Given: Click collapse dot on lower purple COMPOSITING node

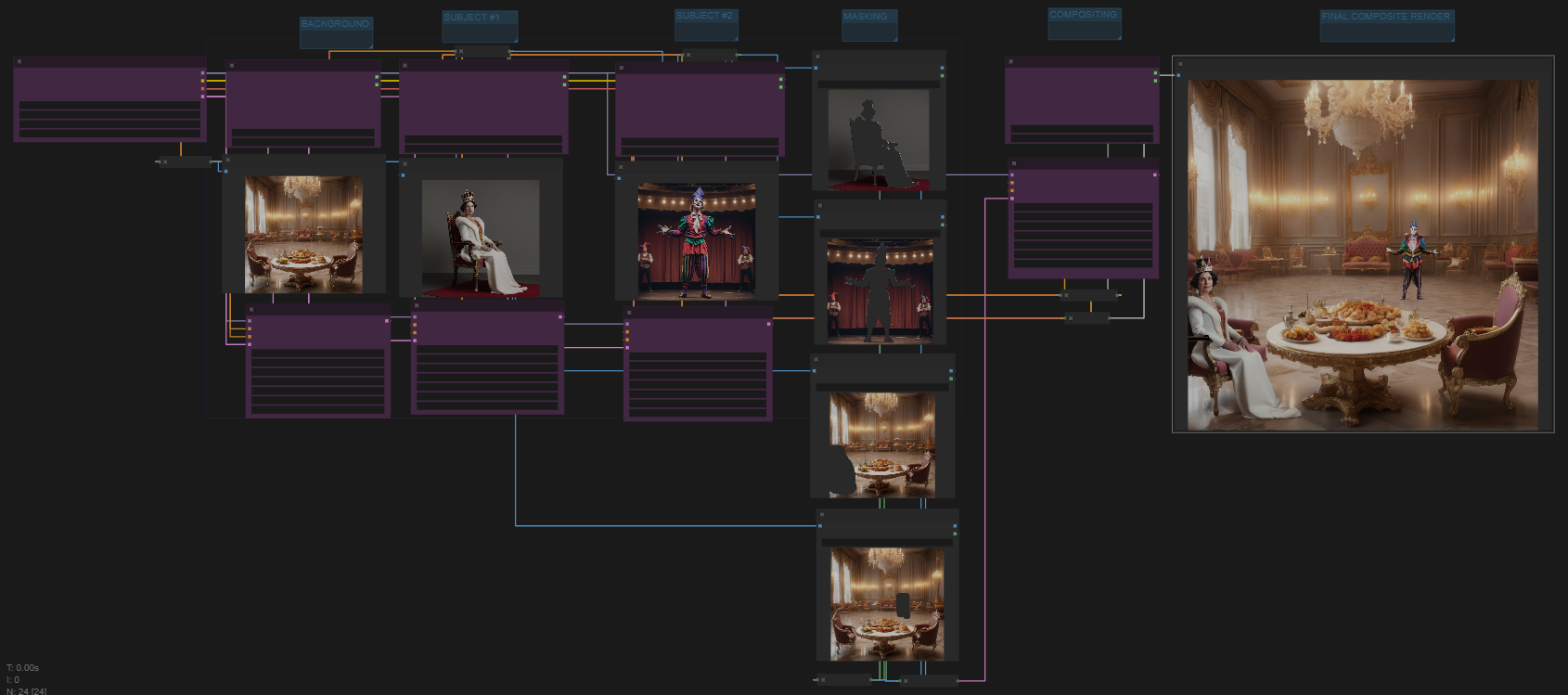Looking at the screenshot, I should coord(1014,163).
